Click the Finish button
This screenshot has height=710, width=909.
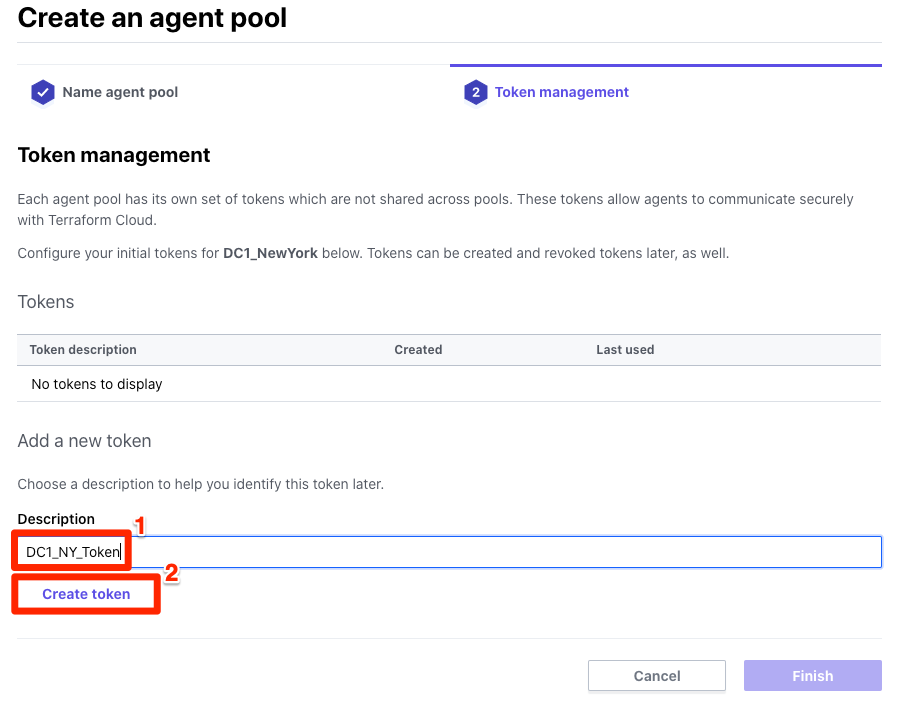(812, 676)
